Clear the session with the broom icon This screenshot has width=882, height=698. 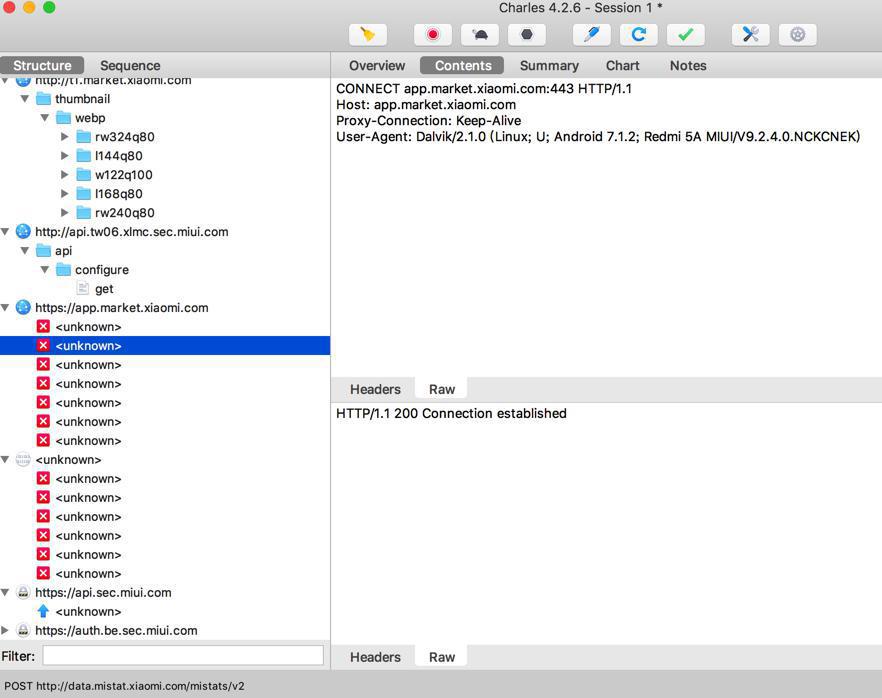(x=368, y=35)
